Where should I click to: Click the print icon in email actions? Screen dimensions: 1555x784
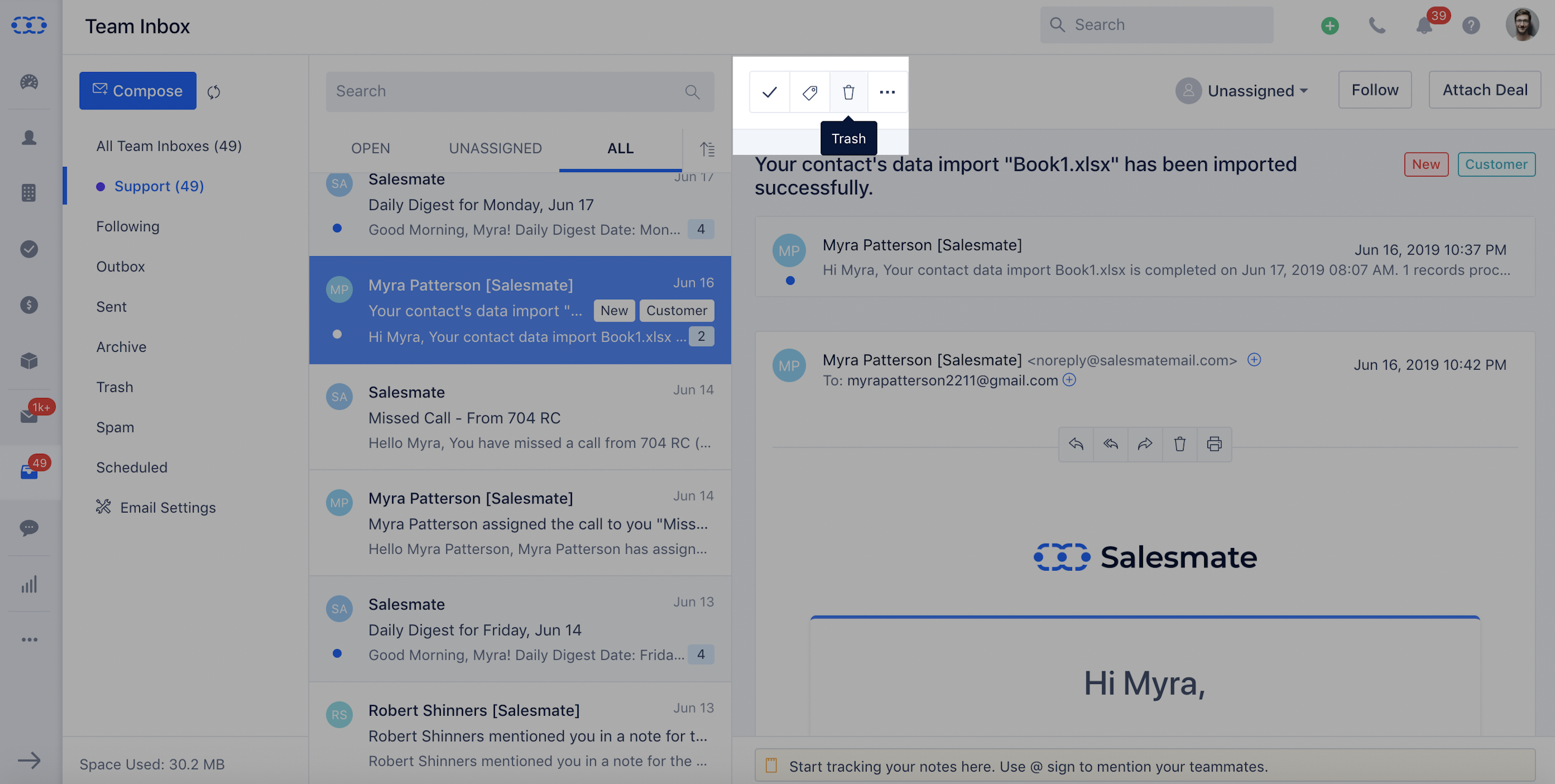pyautogui.click(x=1214, y=444)
